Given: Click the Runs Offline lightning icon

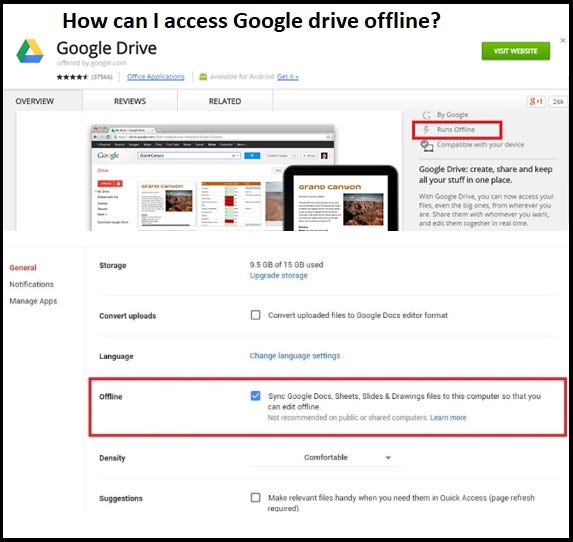Looking at the screenshot, I should [x=426, y=129].
